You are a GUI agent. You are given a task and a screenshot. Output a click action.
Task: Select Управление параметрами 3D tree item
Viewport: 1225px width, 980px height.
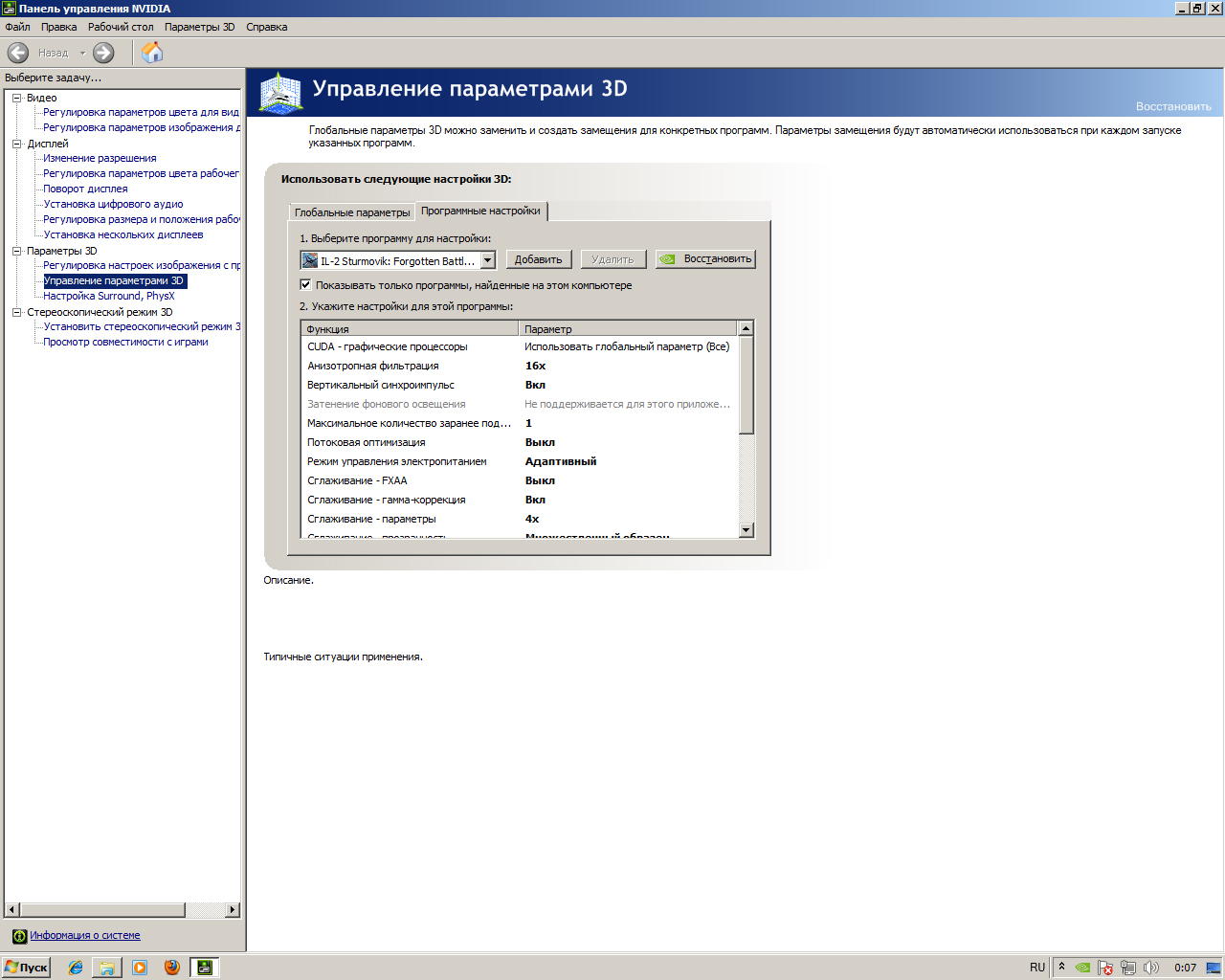(114, 280)
